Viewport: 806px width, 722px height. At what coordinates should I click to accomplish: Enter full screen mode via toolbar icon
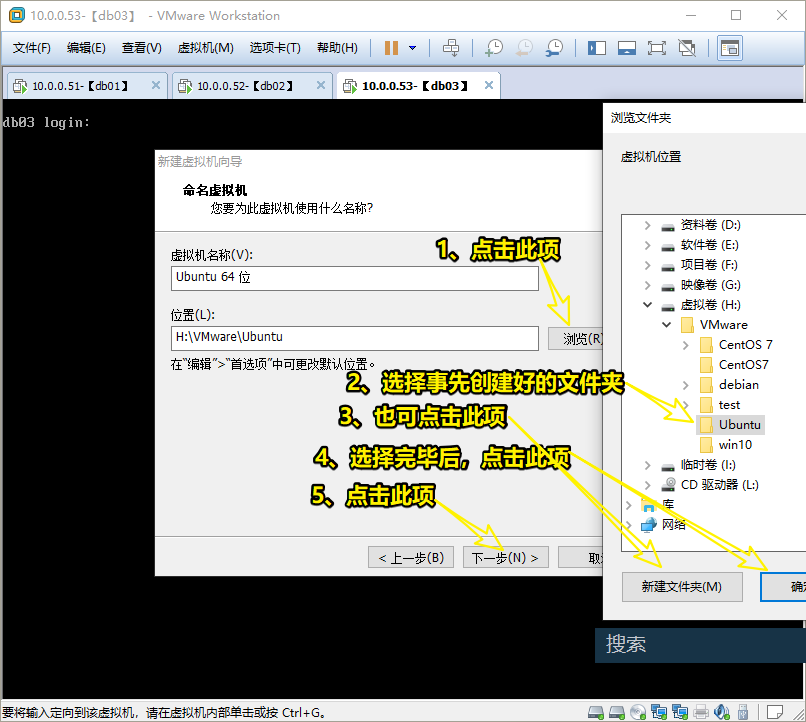[655, 47]
